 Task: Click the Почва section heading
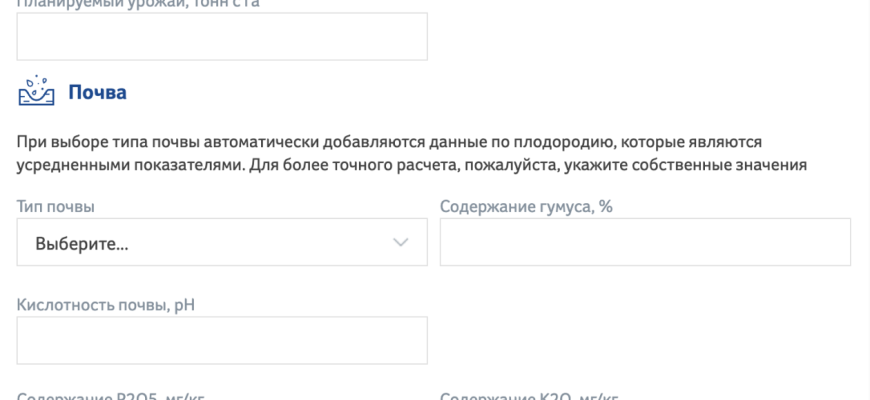[x=97, y=93]
